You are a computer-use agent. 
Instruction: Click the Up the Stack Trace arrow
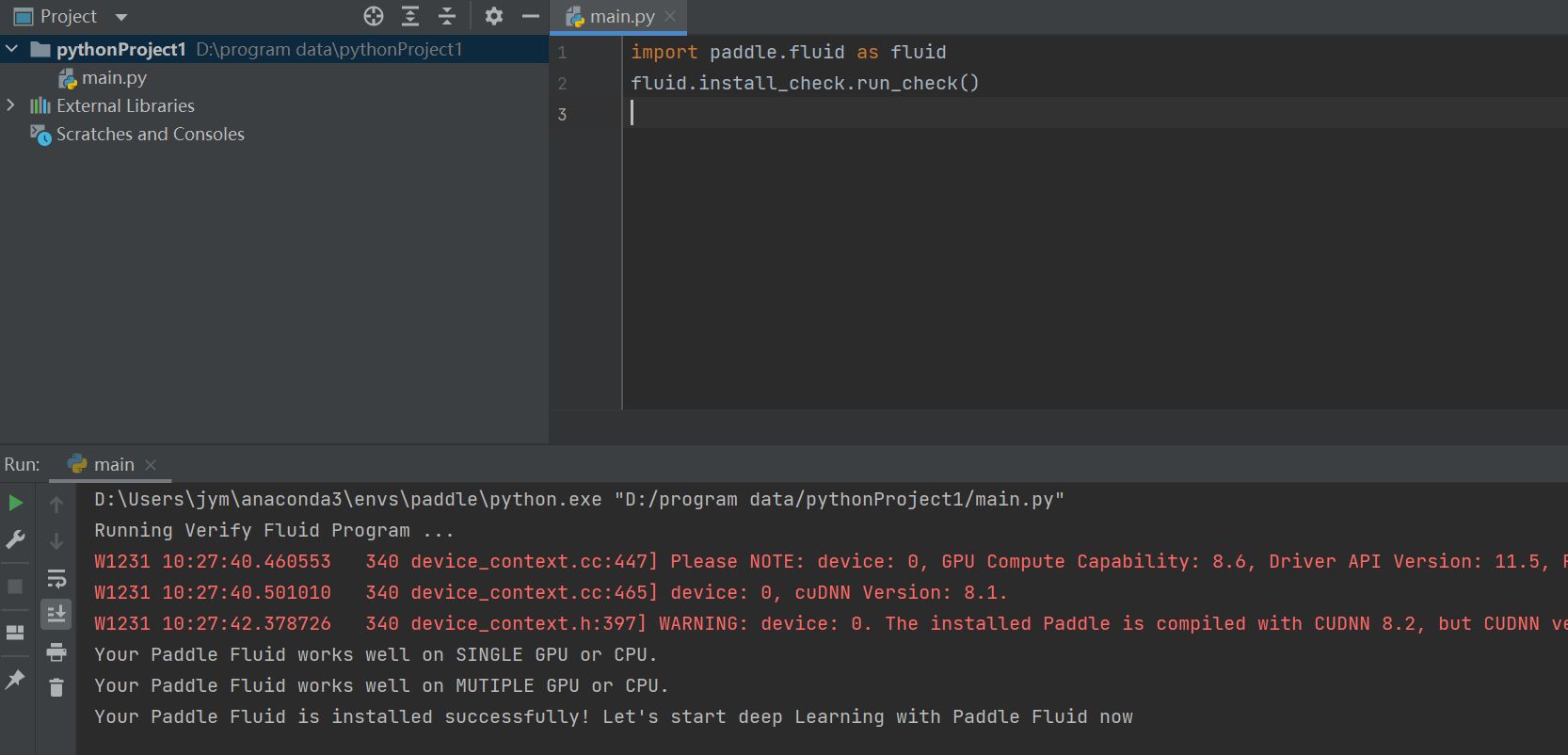(x=56, y=505)
